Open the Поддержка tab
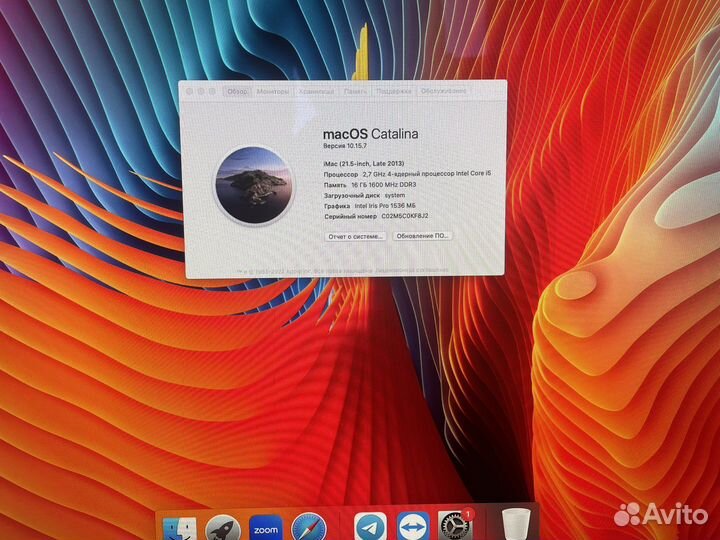Viewport: 720px width, 540px height. coord(394,91)
